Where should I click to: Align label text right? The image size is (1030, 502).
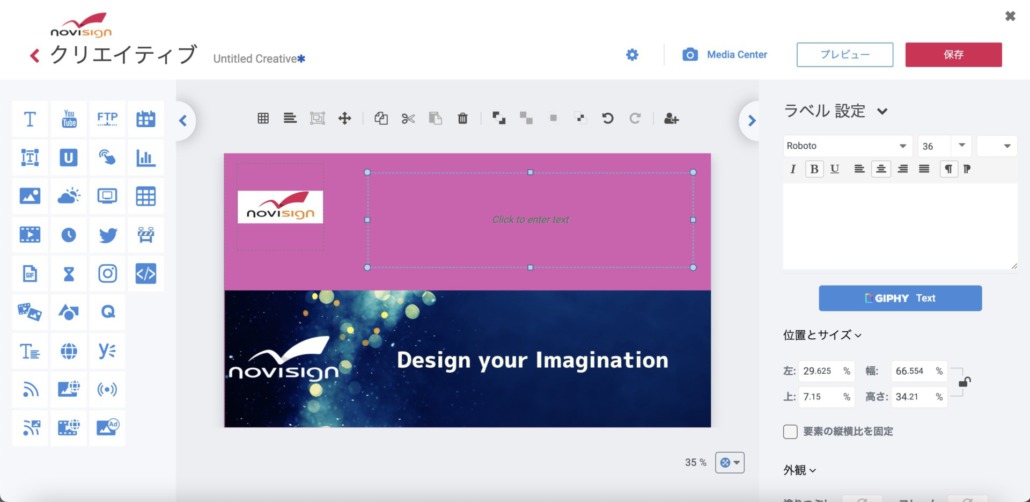point(903,169)
